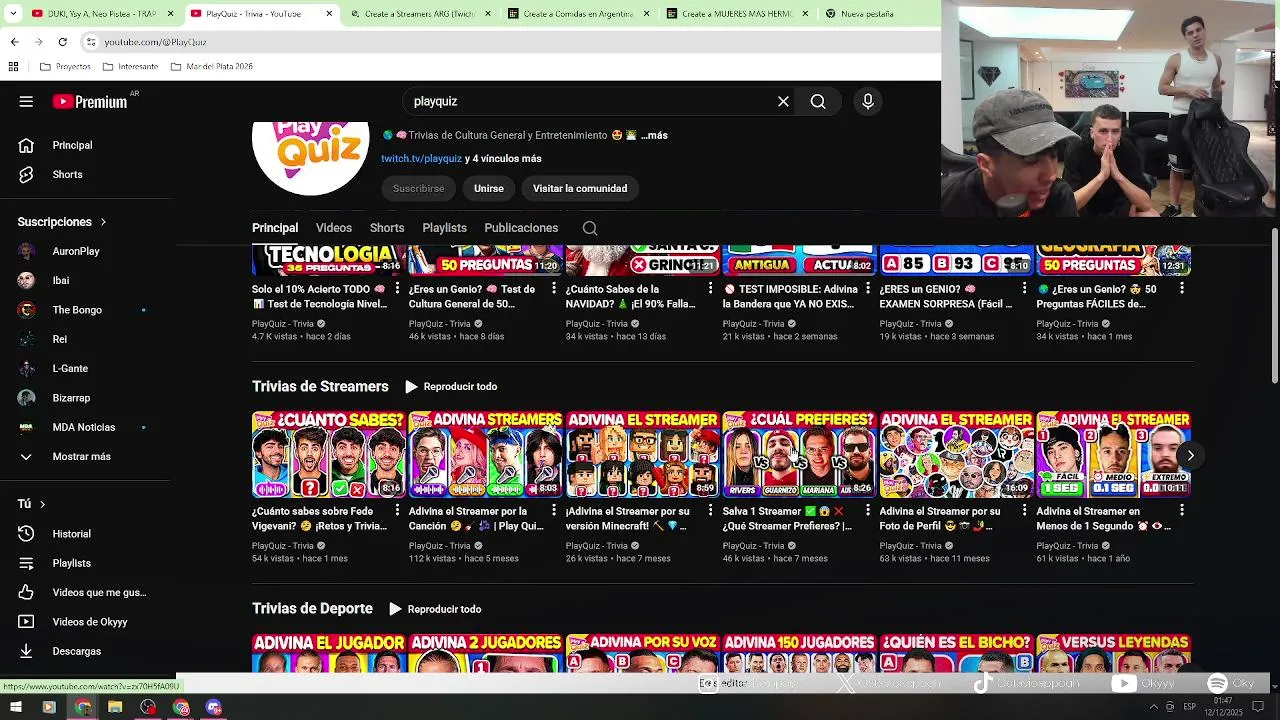Open the Principal home sidebar icon

(27, 145)
